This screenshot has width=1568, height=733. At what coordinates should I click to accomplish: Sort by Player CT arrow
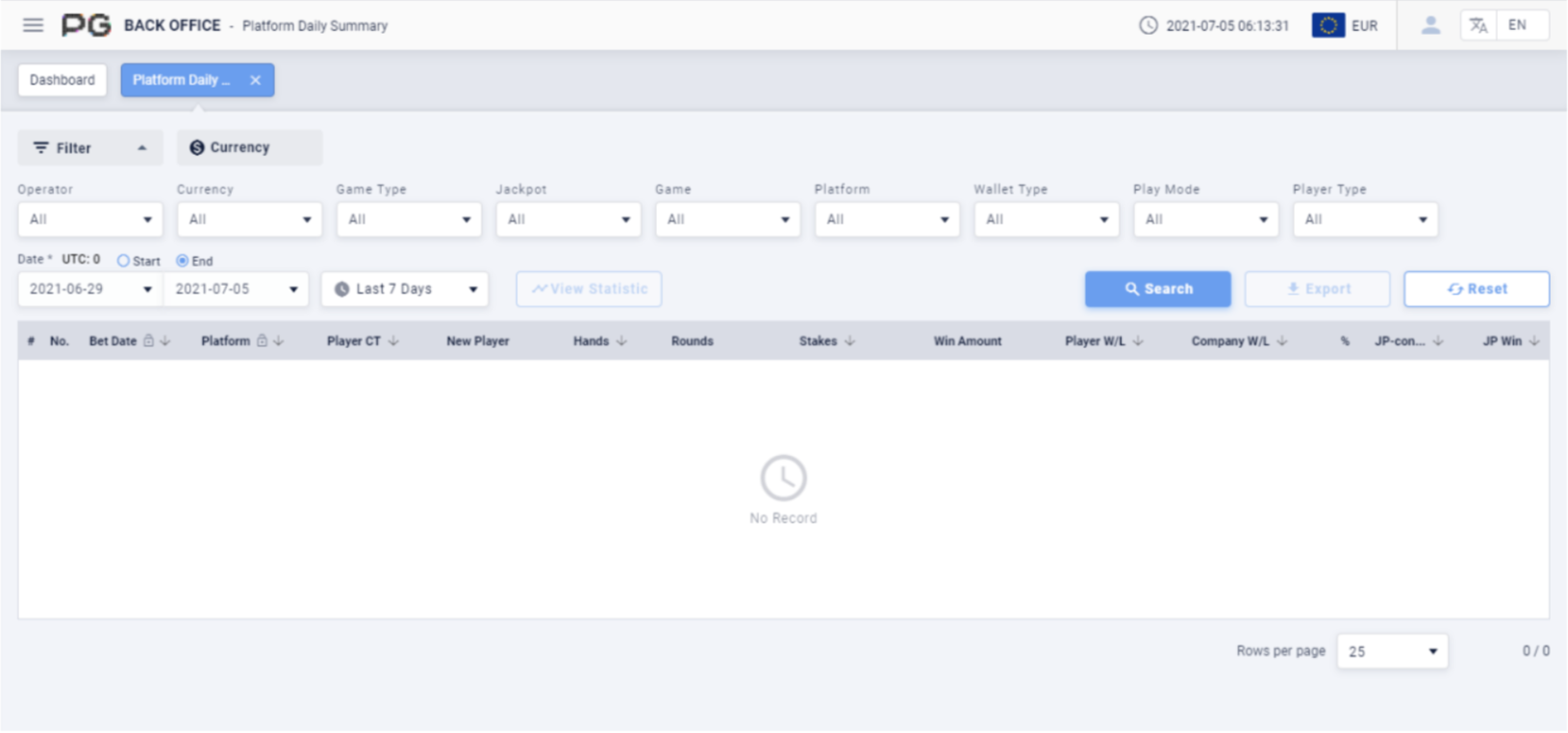point(393,341)
